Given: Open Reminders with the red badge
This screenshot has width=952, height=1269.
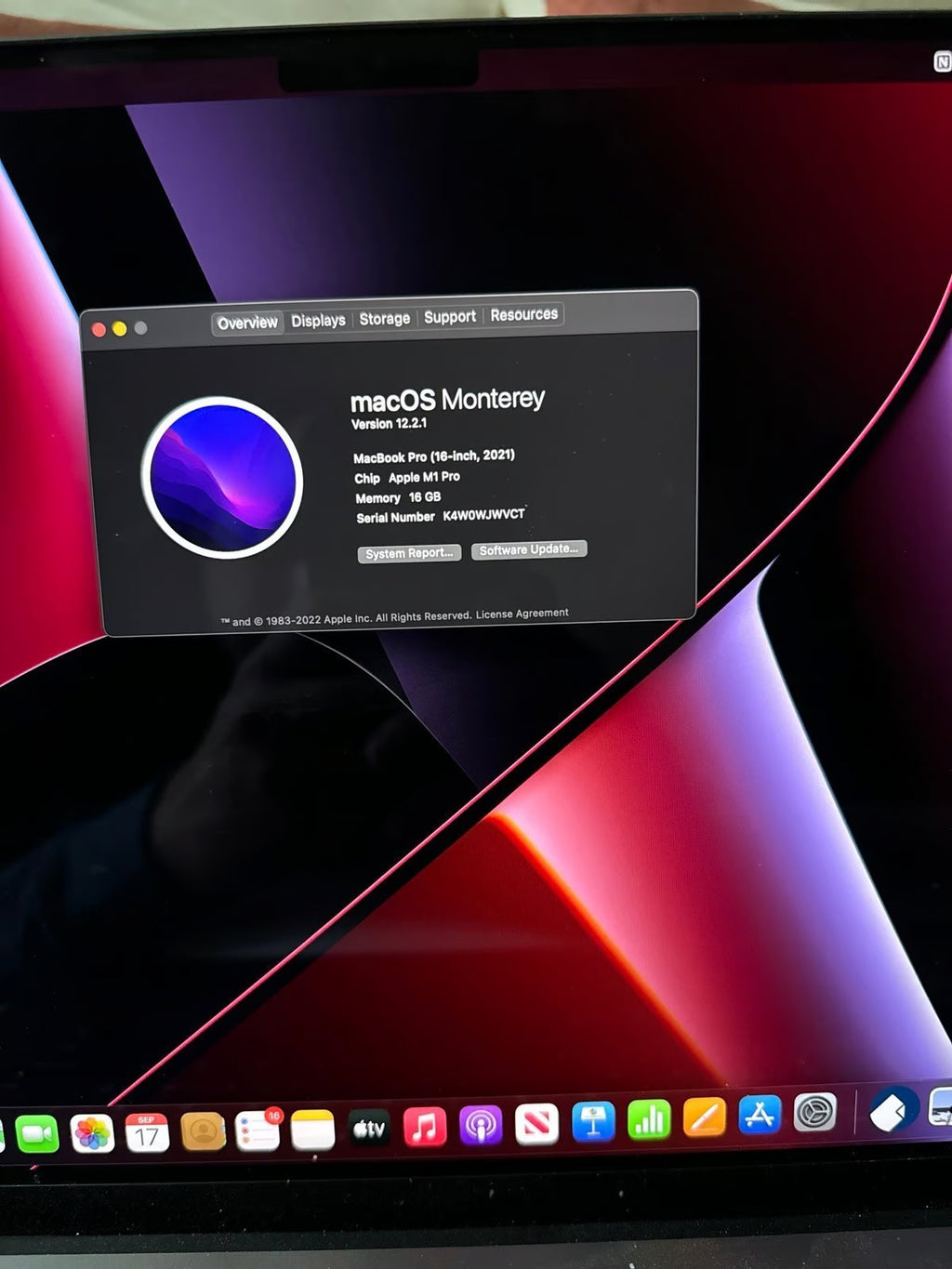Looking at the screenshot, I should [x=258, y=1131].
